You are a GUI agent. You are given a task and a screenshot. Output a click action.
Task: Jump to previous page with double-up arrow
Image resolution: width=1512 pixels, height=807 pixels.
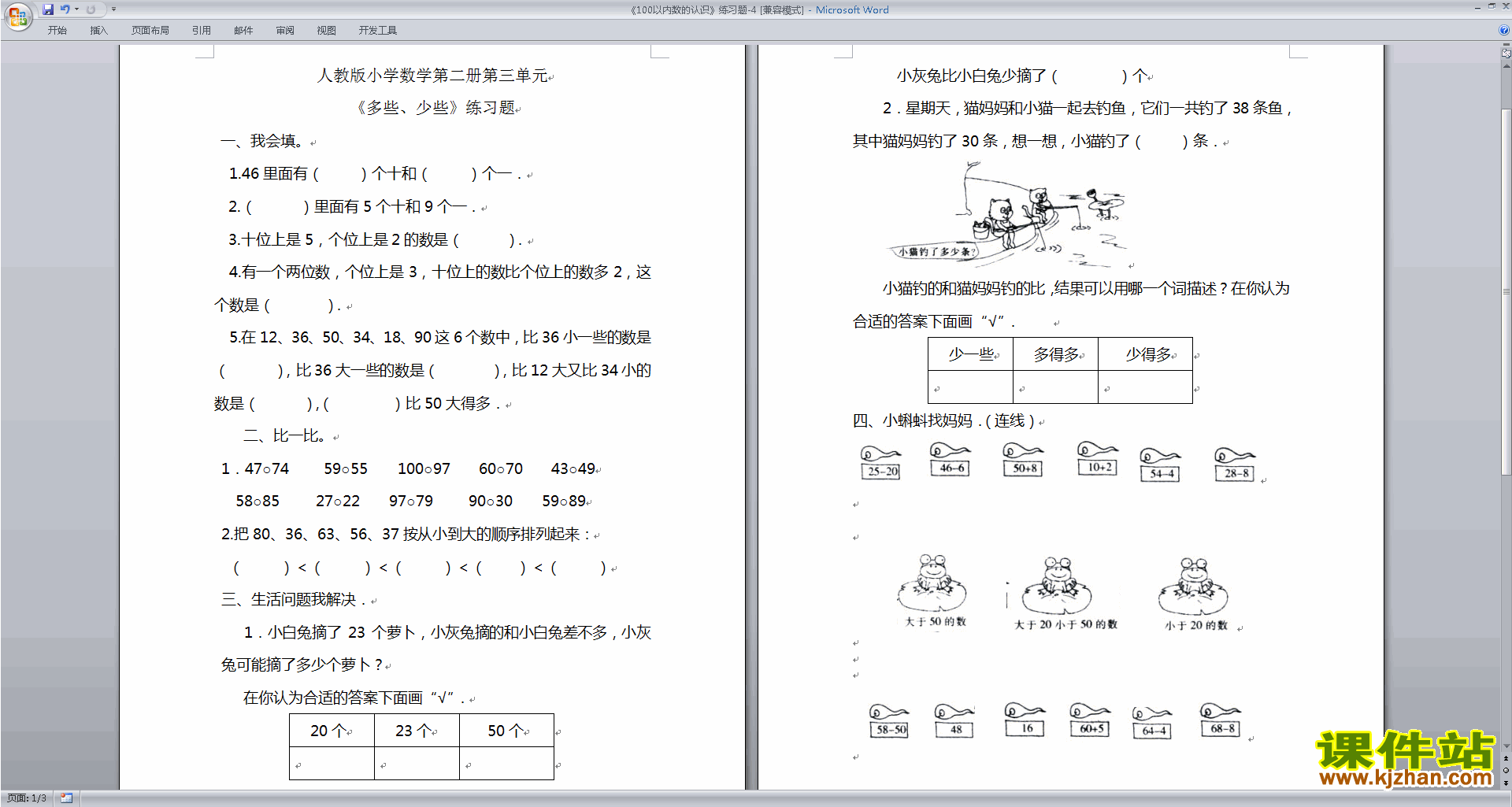click(x=1506, y=759)
